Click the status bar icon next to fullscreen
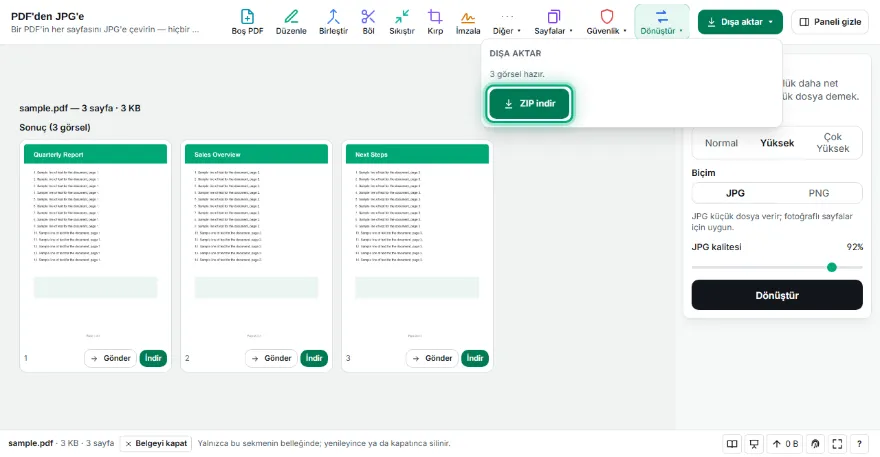The width and height of the screenshot is (880, 457). point(815,444)
